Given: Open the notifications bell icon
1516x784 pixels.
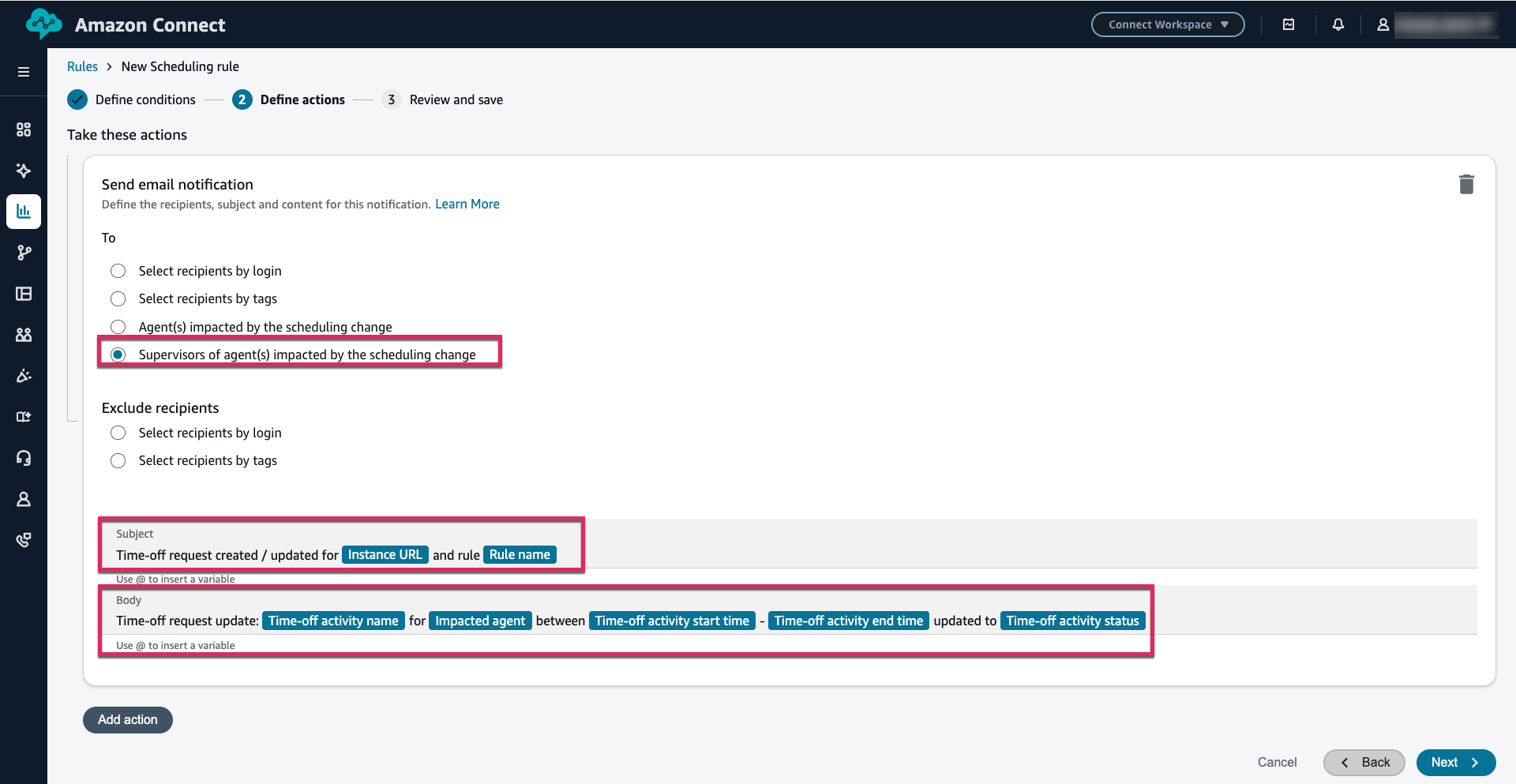Looking at the screenshot, I should click(x=1338, y=24).
